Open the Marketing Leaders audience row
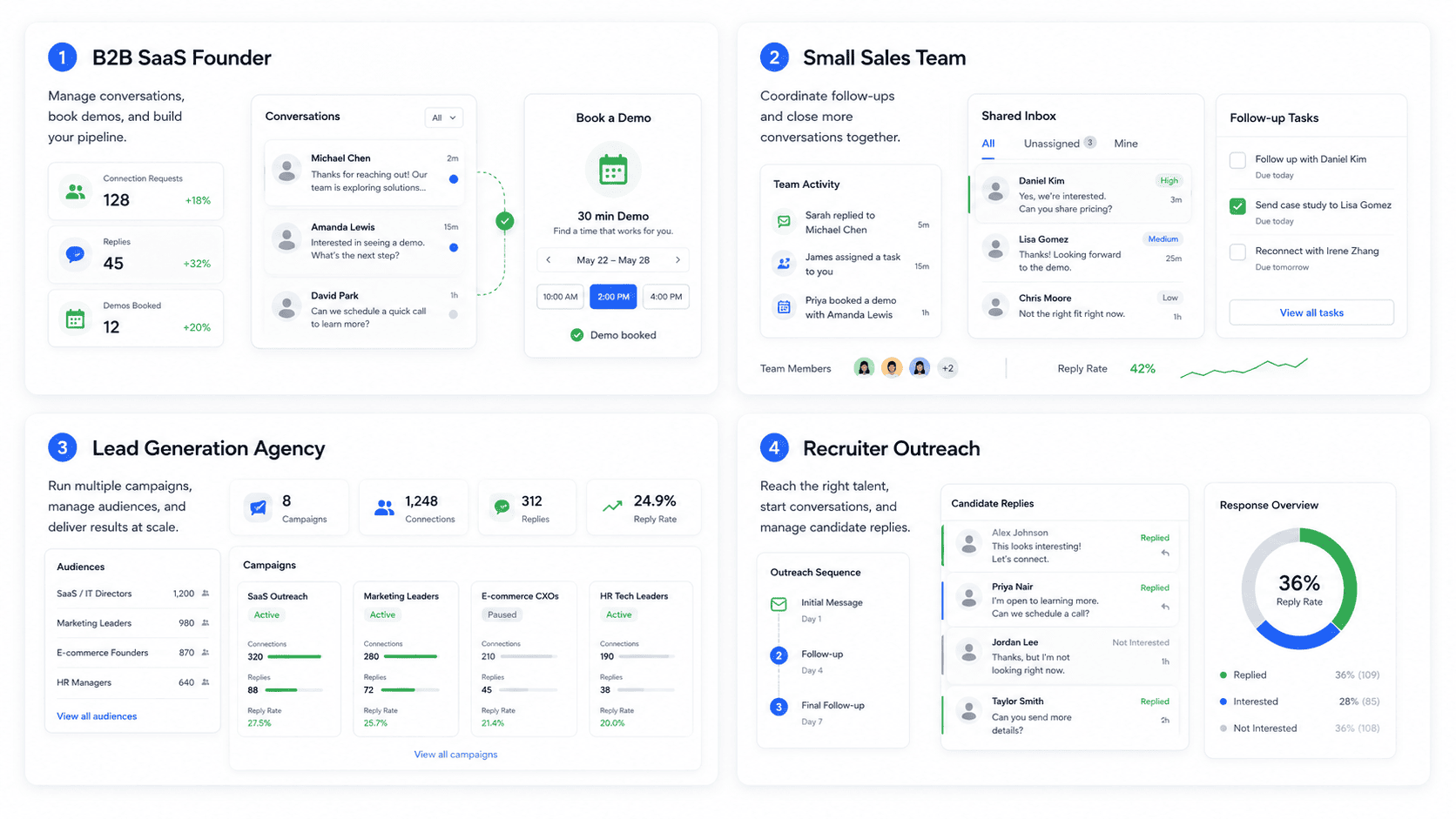This screenshot has height=819, width=1456. [132, 623]
